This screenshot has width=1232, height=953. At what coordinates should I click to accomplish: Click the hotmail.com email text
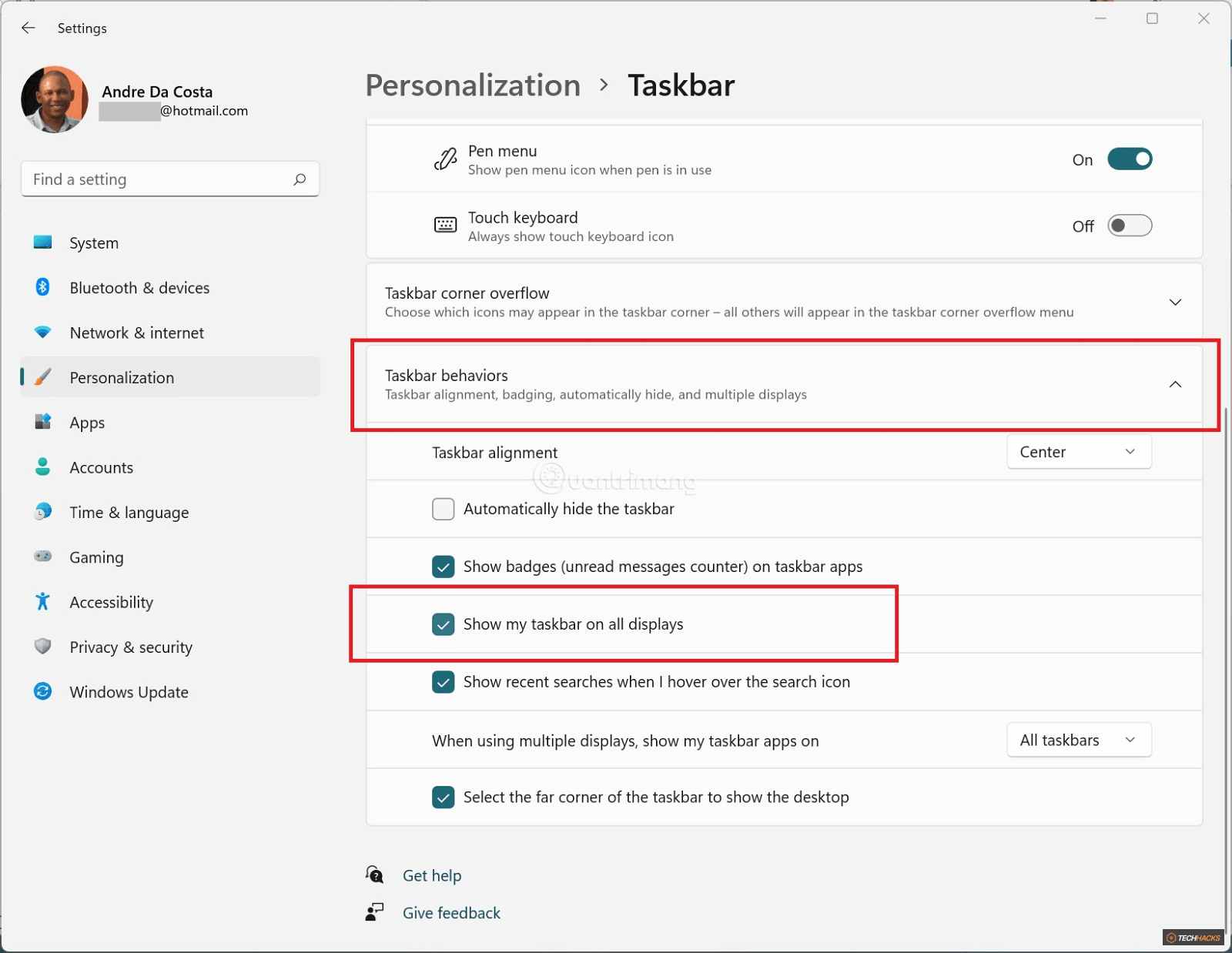tap(204, 111)
